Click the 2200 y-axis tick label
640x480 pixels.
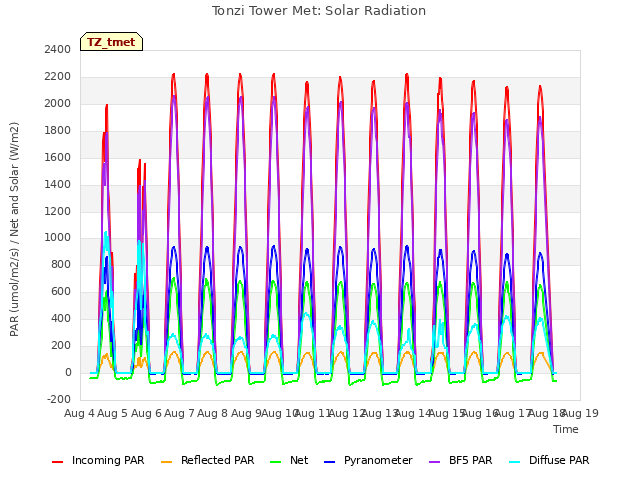pos(58,76)
